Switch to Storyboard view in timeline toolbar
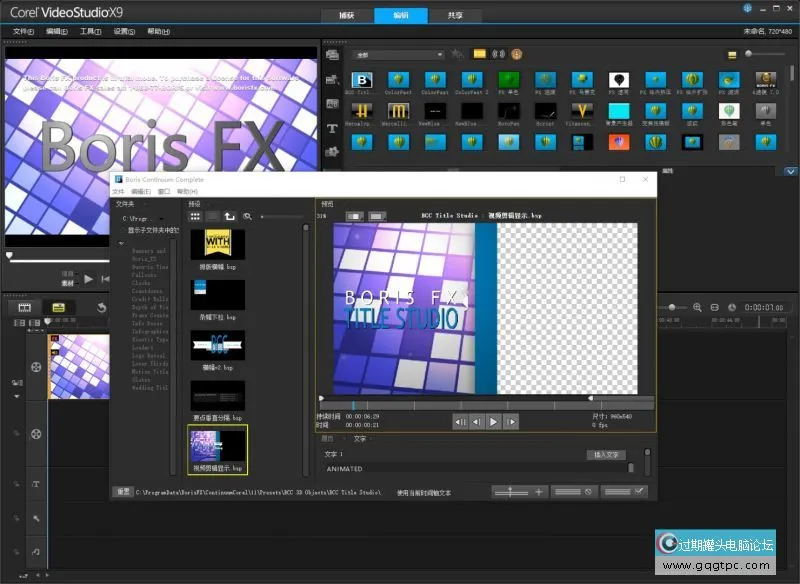 point(25,307)
